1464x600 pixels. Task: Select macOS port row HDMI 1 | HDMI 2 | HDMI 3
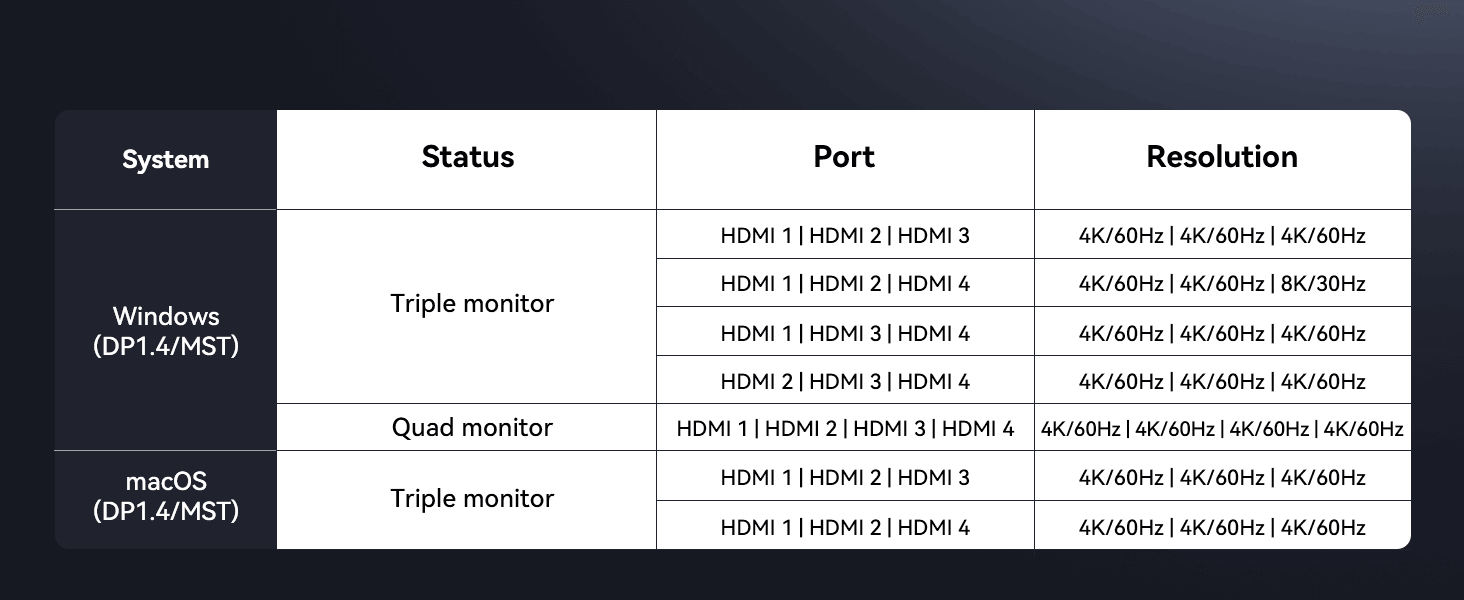(x=845, y=478)
